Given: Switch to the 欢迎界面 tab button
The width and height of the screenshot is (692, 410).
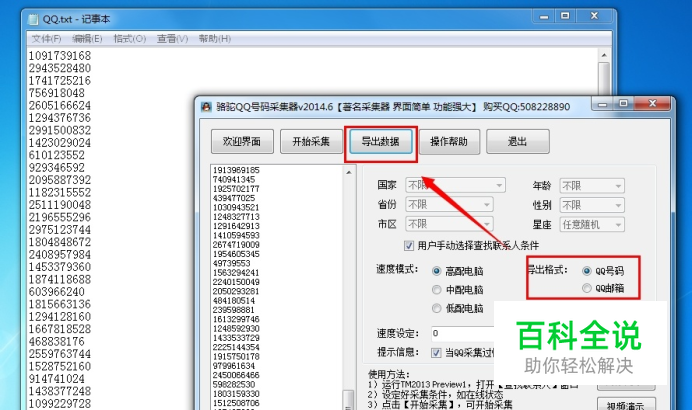Looking at the screenshot, I should pos(242,142).
